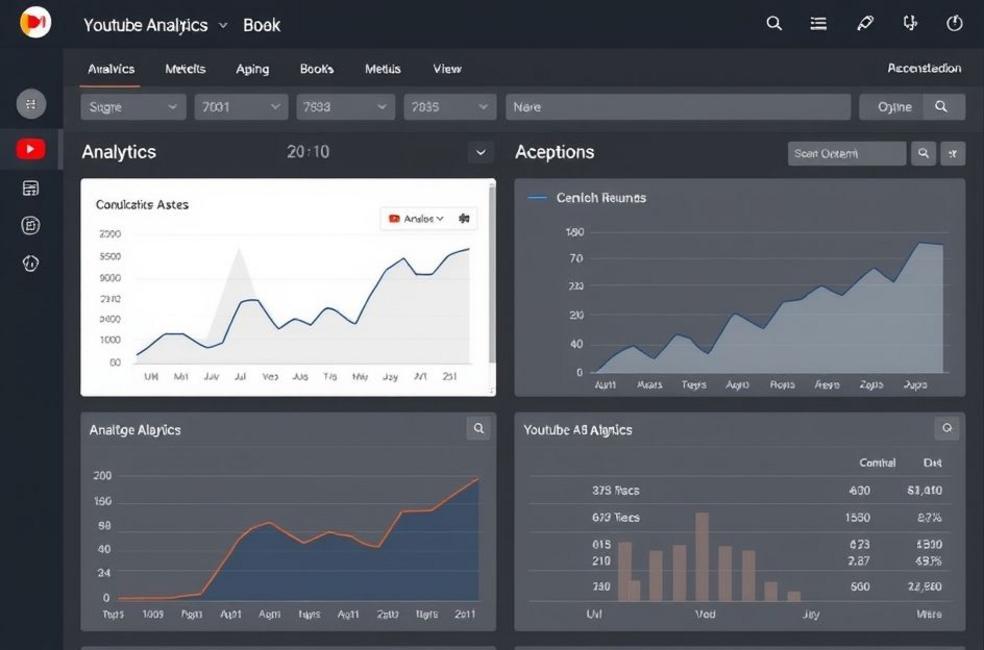Switch to the Analytics tab
The image size is (984, 650).
[111, 69]
